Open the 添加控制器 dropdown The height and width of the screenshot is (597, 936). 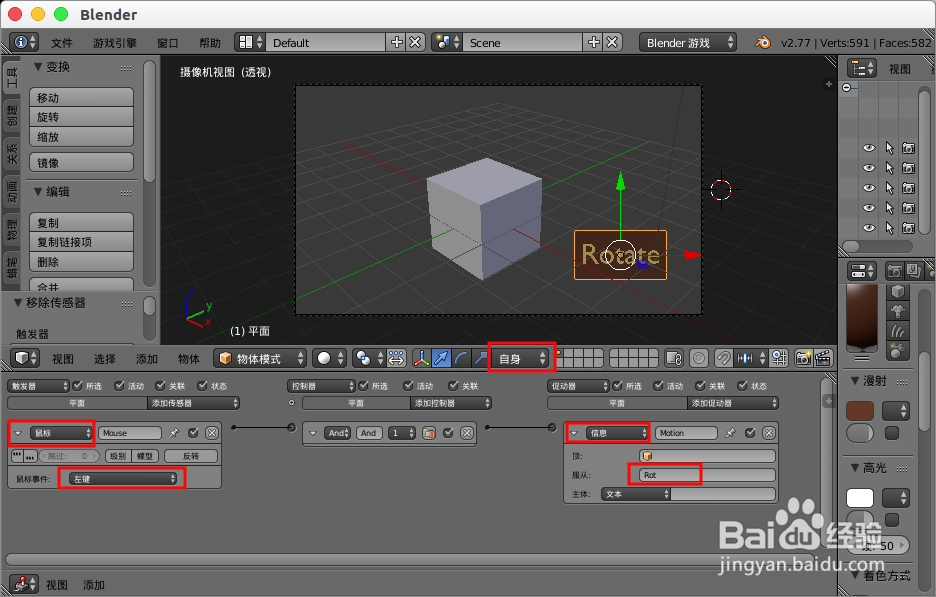451,403
